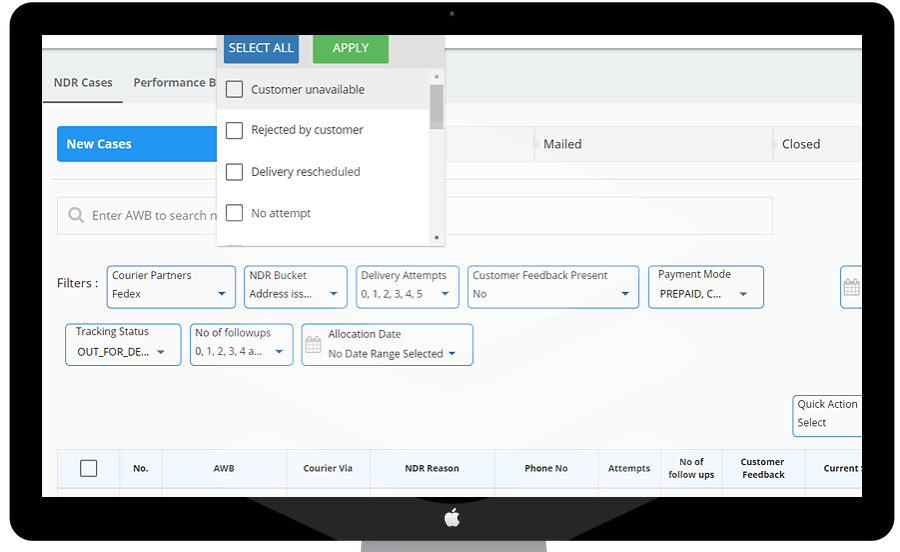900x552 pixels.
Task: Expand the NDR Bucket filter
Action: coord(296,287)
